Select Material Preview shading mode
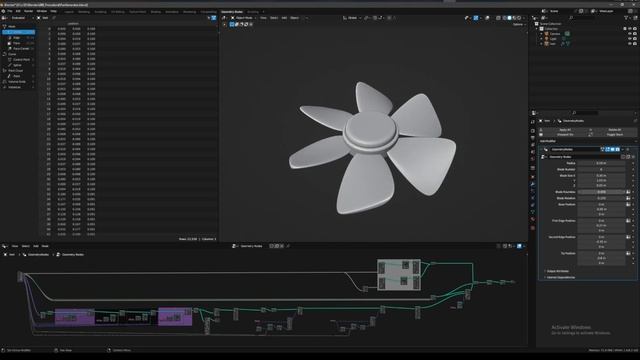The image size is (640, 360). click(514, 18)
